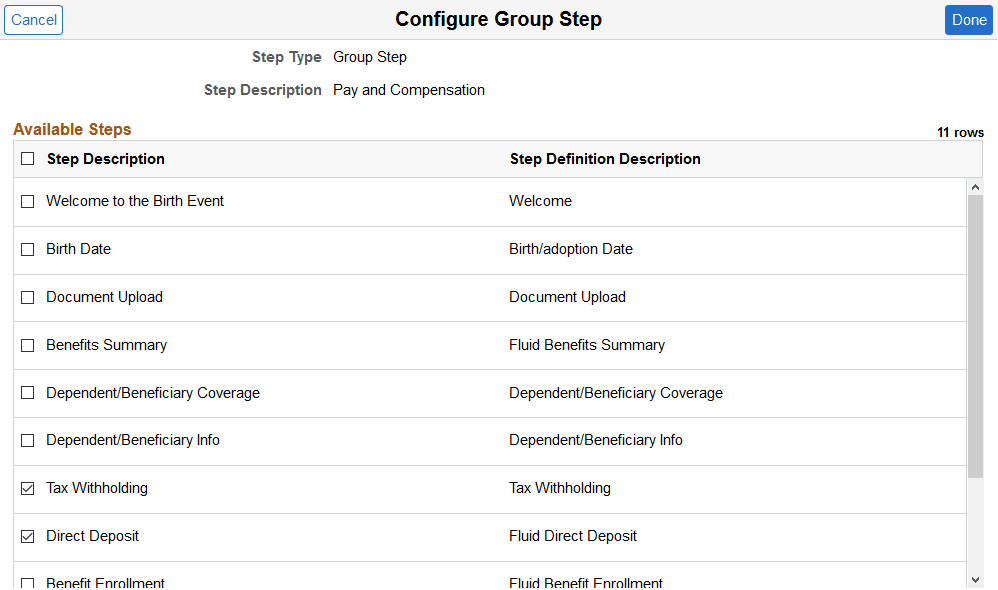Viewport: 998px width, 590px height.
Task: Click the 'Birth/adoption Date' definition cell
Action: pyautogui.click(x=571, y=249)
